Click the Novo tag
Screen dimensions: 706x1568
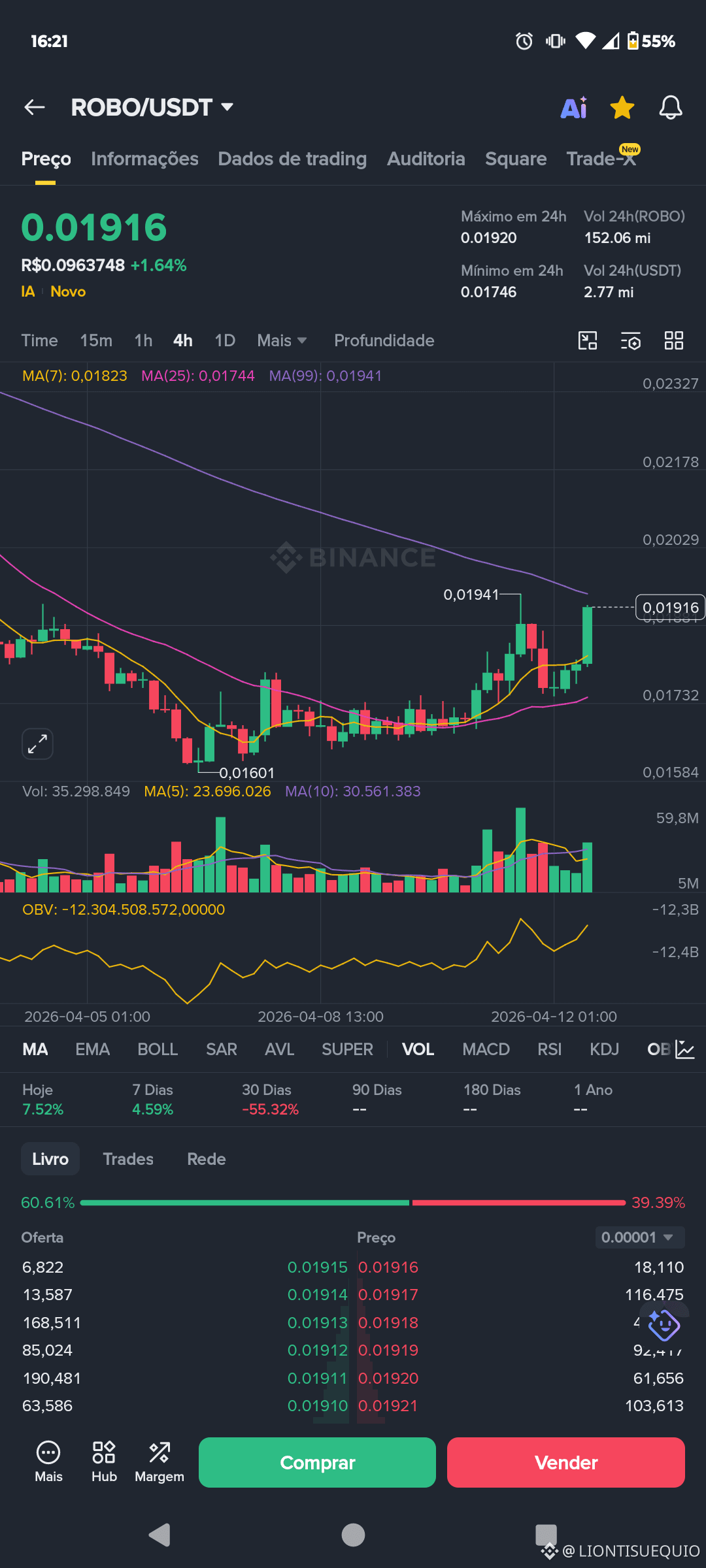(68, 291)
